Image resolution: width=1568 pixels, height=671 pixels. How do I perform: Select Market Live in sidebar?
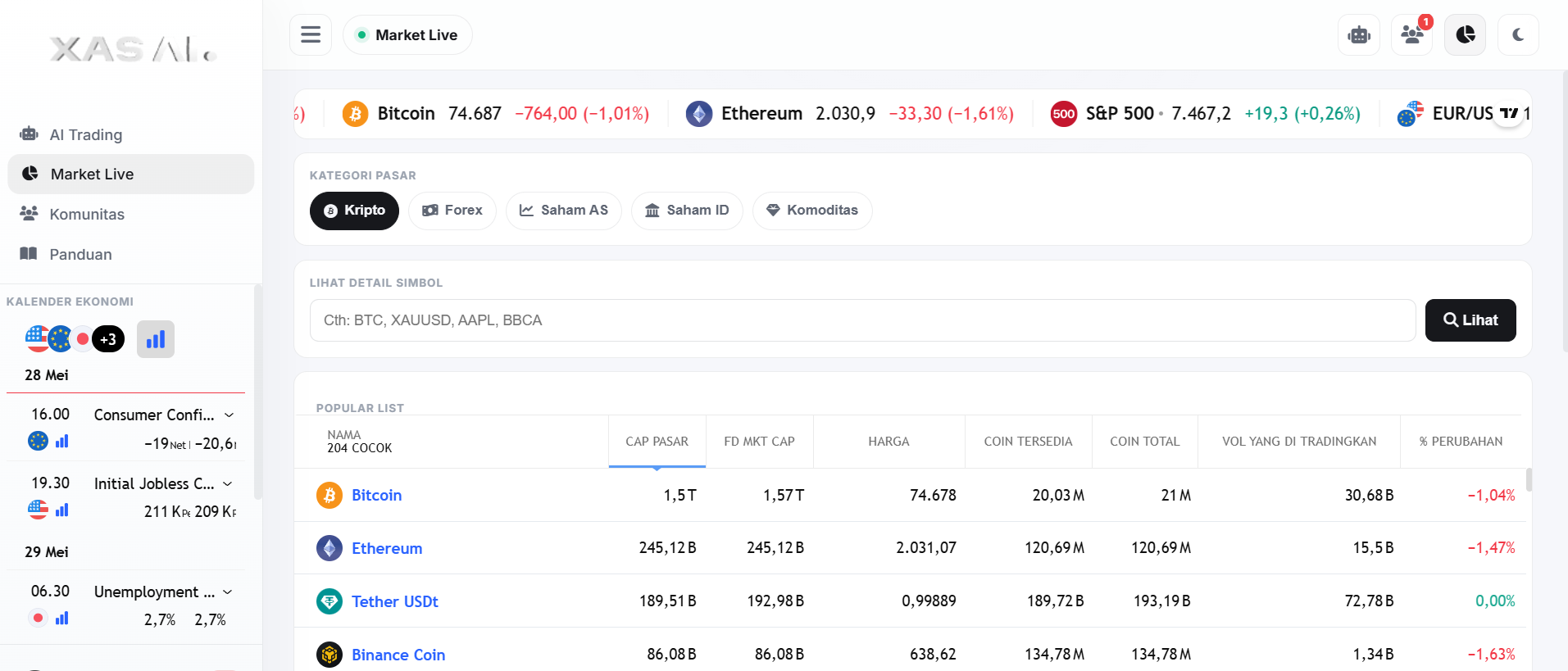pyautogui.click(x=131, y=174)
